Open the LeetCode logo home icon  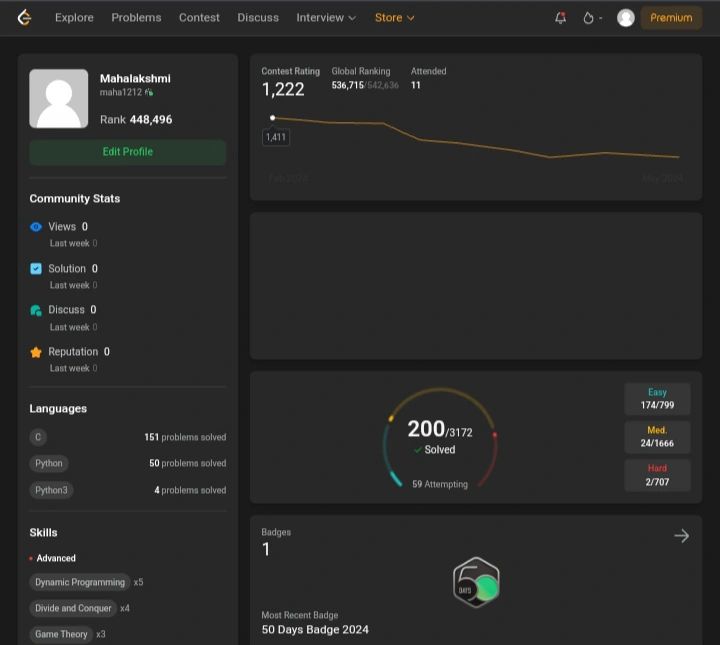pyautogui.click(x=24, y=18)
